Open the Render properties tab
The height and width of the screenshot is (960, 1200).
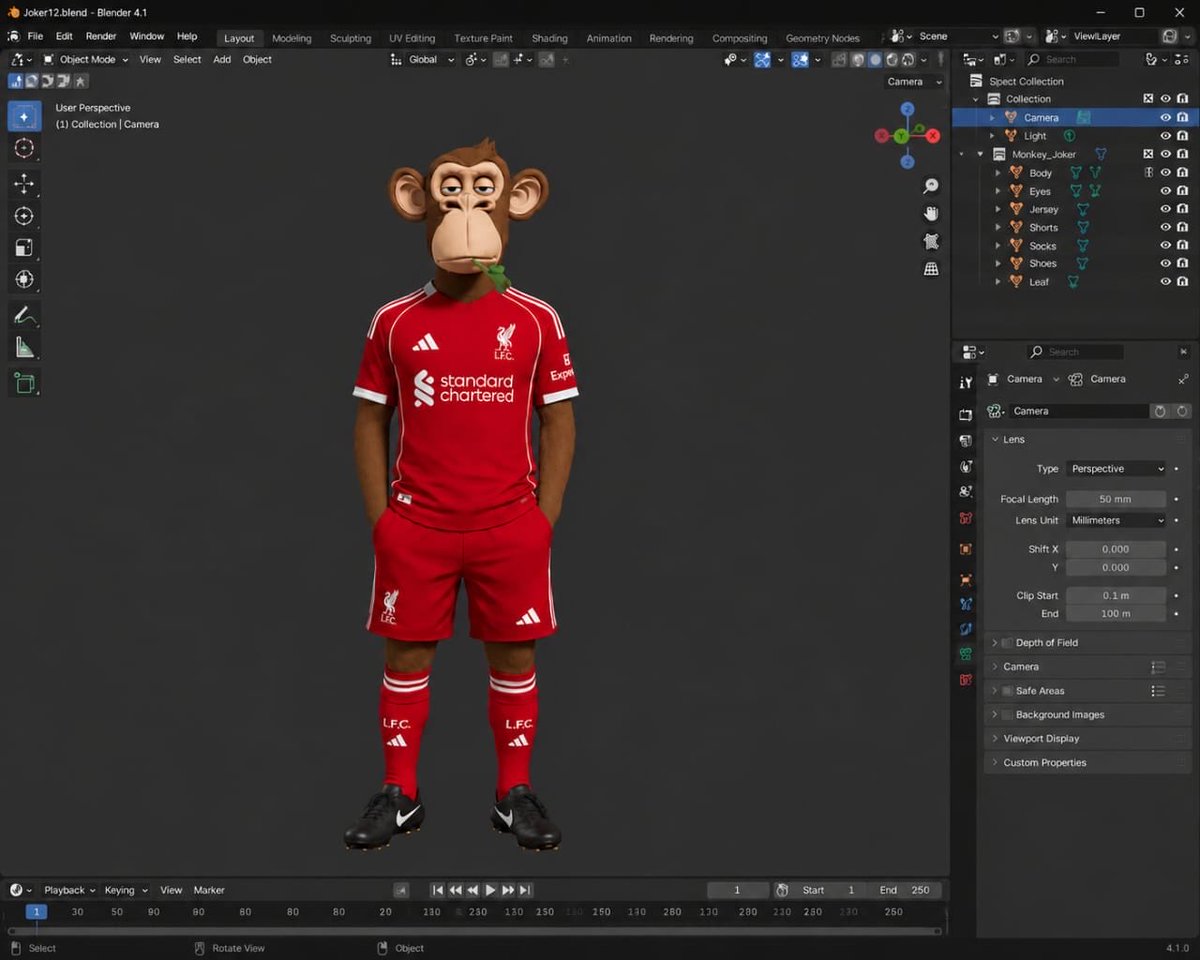pyautogui.click(x=966, y=414)
